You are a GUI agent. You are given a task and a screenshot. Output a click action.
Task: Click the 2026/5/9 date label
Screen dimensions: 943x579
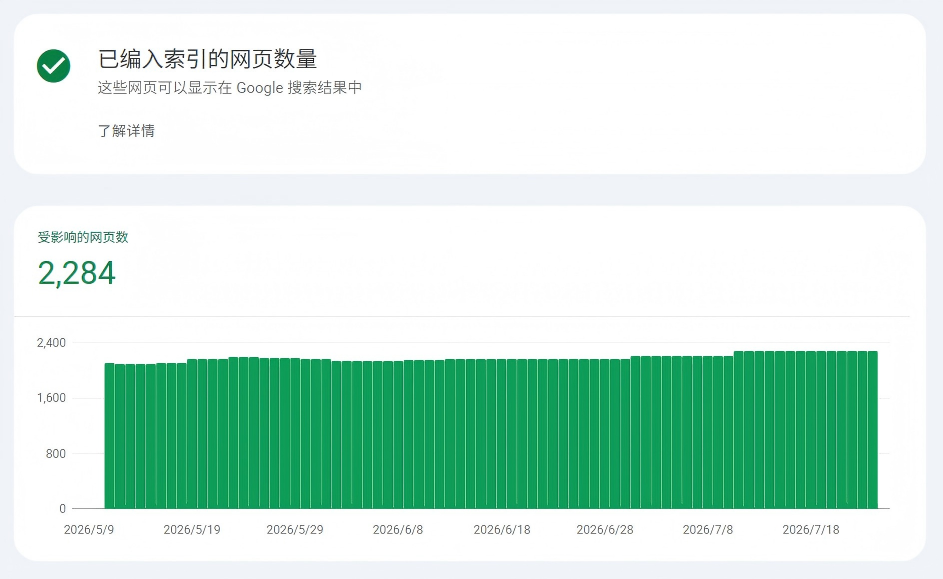click(89, 530)
